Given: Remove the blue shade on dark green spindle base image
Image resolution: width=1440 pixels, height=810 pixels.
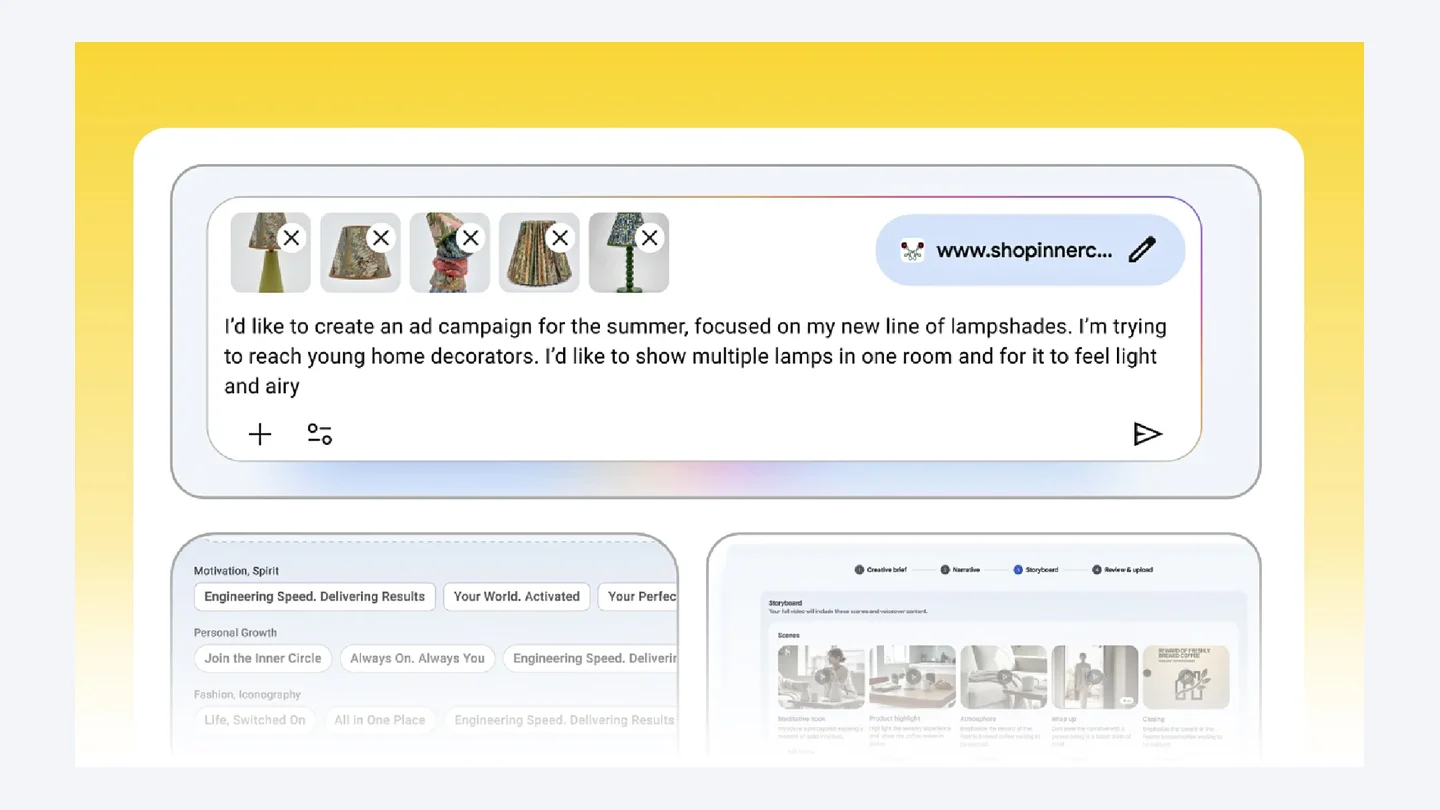Looking at the screenshot, I should pyautogui.click(x=650, y=238).
